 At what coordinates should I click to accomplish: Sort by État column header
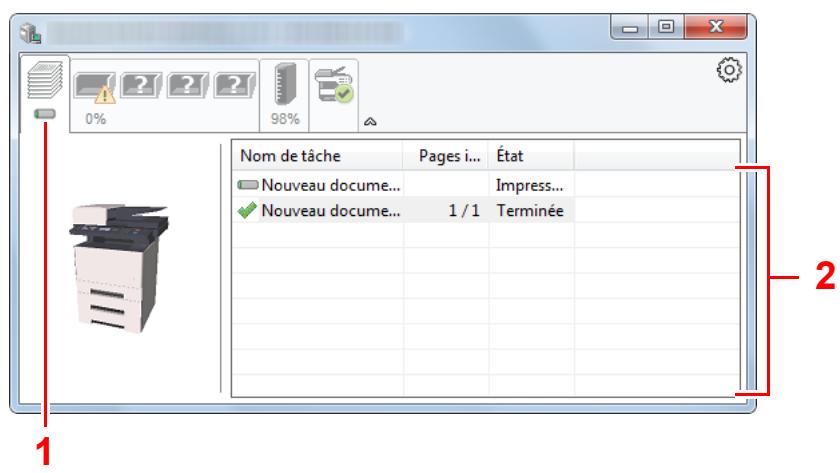[x=531, y=156]
